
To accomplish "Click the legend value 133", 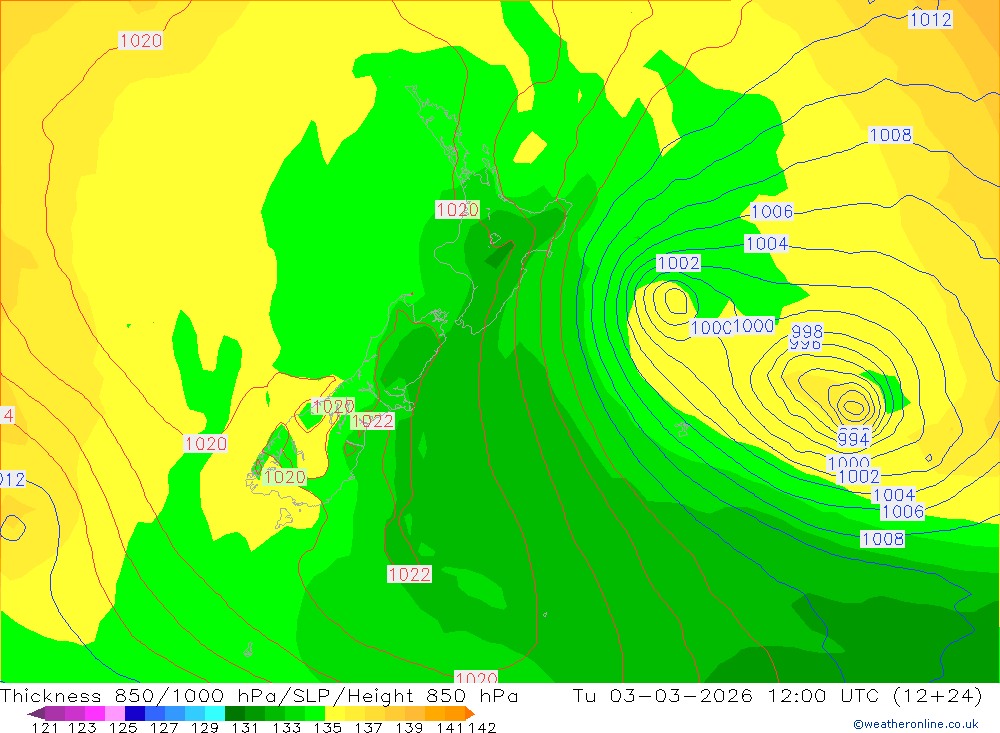I will pyautogui.click(x=286, y=727).
